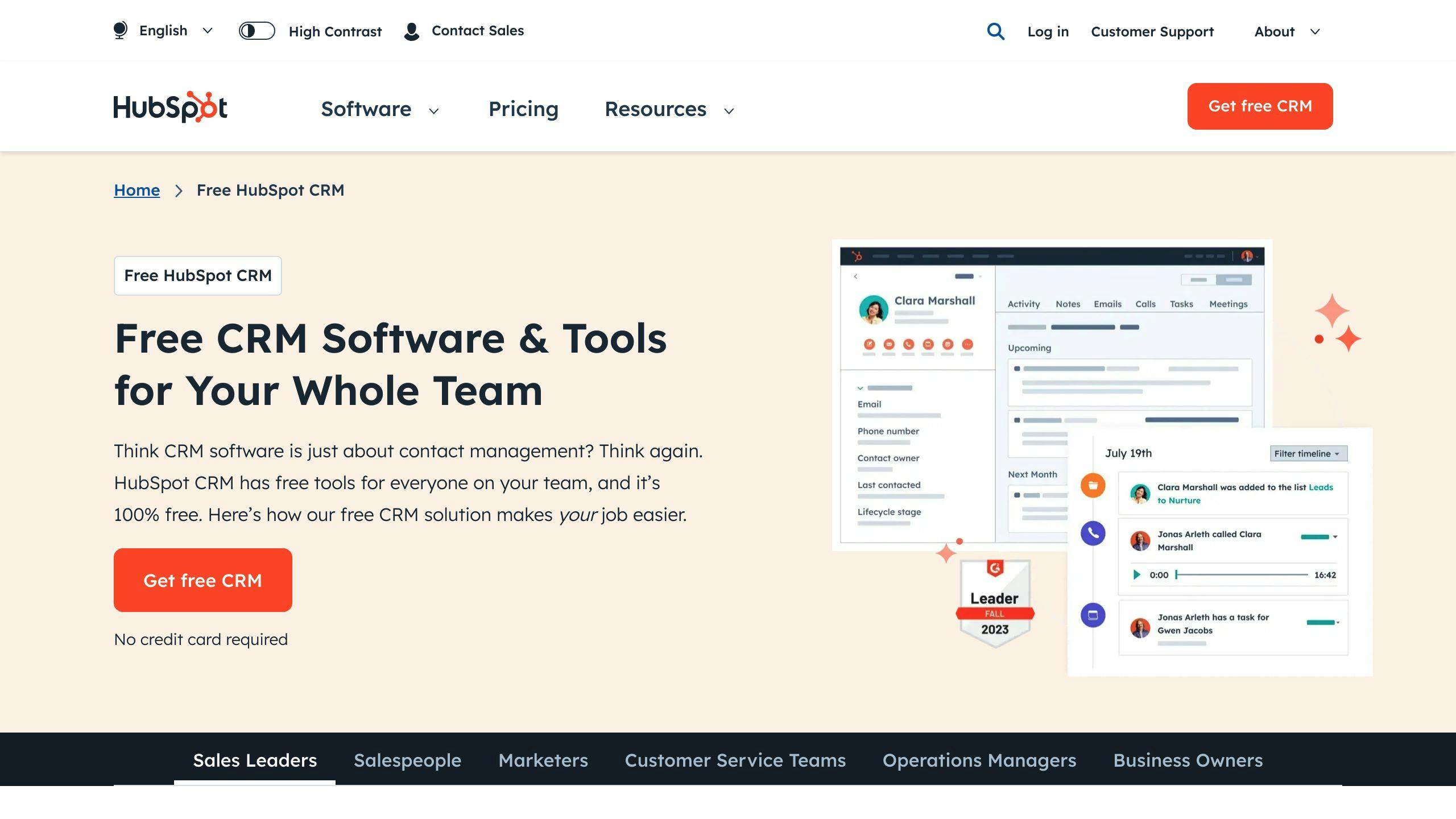The height and width of the screenshot is (819, 1456).
Task: Open the Pricing page link
Action: (x=523, y=109)
